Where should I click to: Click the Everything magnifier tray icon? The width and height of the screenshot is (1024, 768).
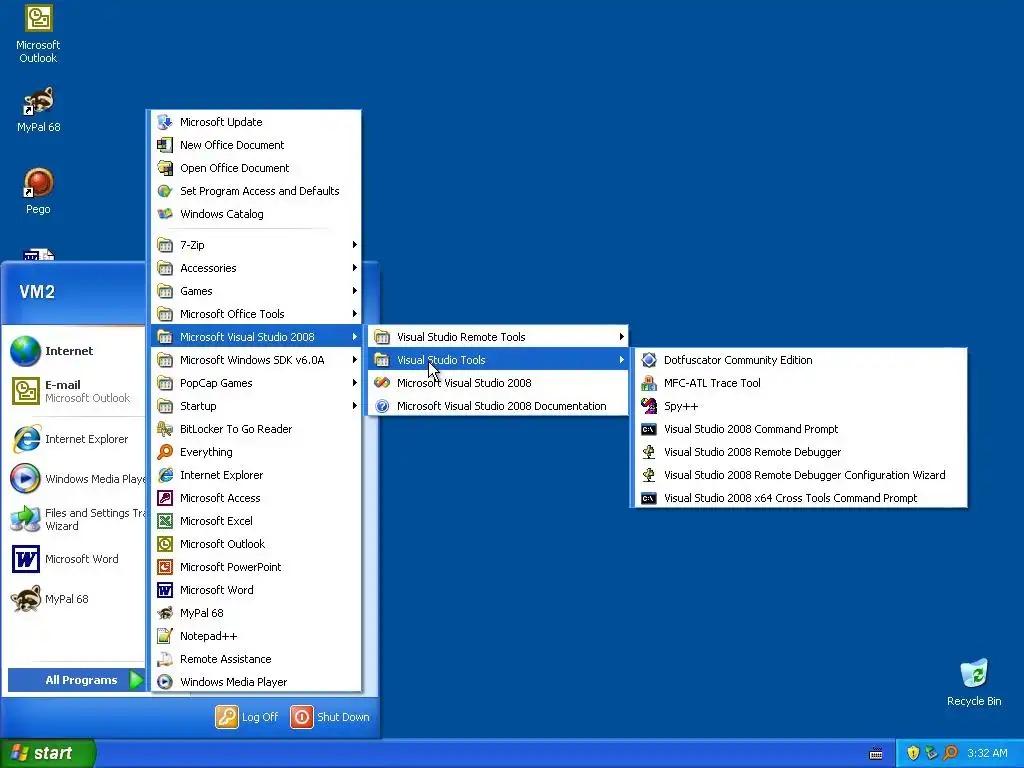point(950,753)
